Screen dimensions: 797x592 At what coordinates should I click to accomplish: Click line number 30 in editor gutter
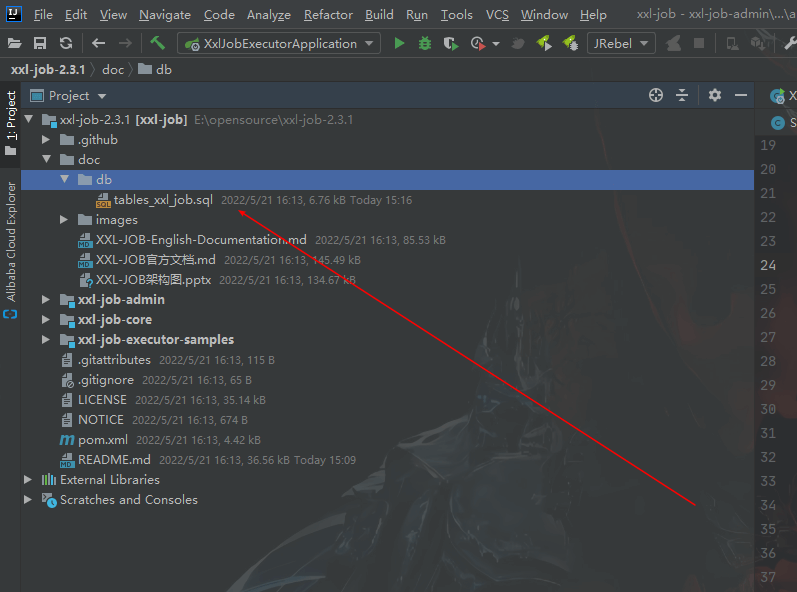768,409
